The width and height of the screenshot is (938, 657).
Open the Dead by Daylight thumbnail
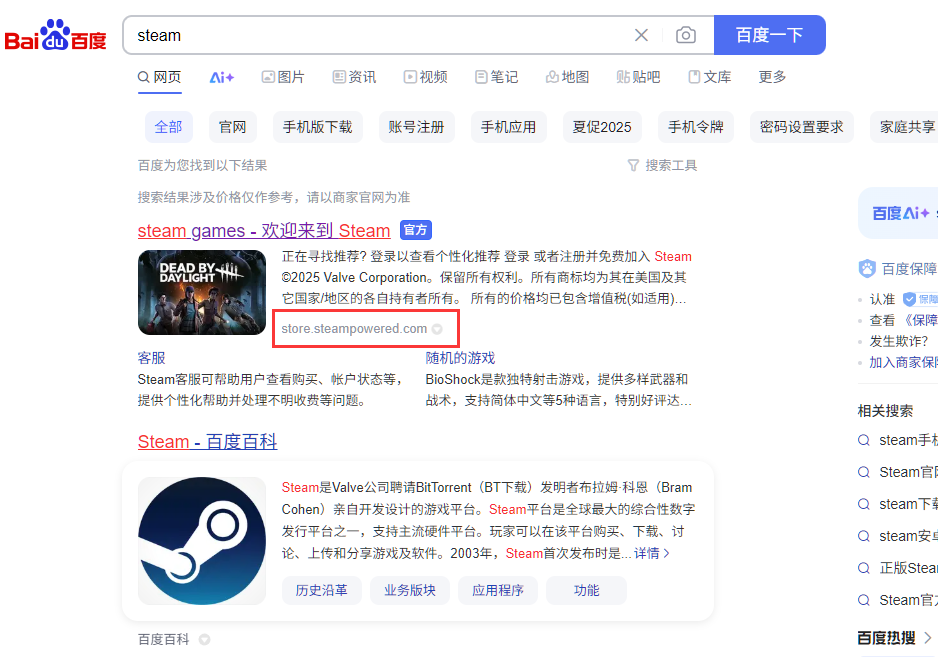click(x=202, y=293)
